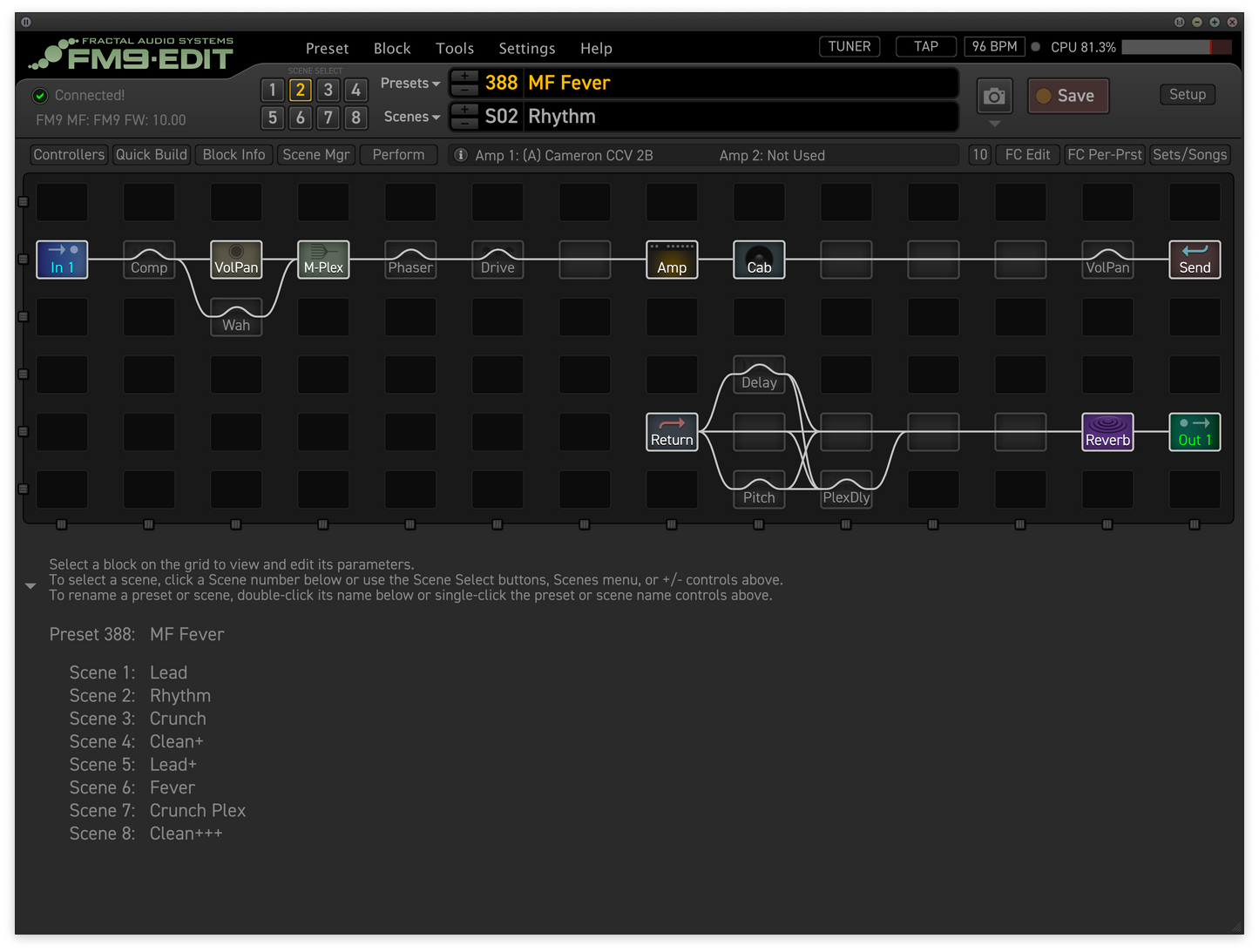Open the Tools menu
Screen dimensions: 1259x952
pos(454,49)
